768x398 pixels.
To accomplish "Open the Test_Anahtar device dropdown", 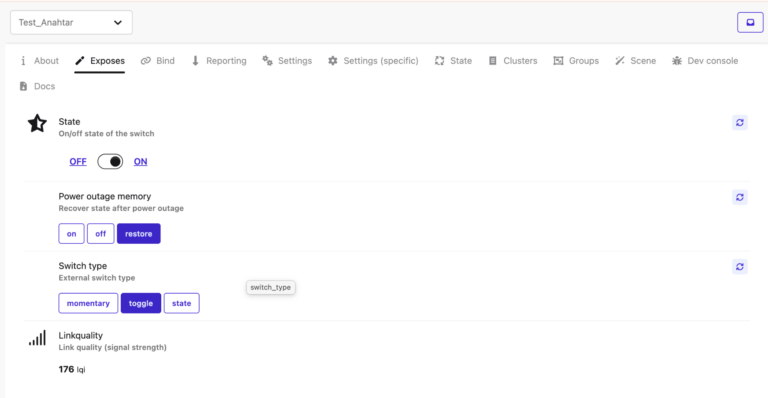I will point(71,23).
